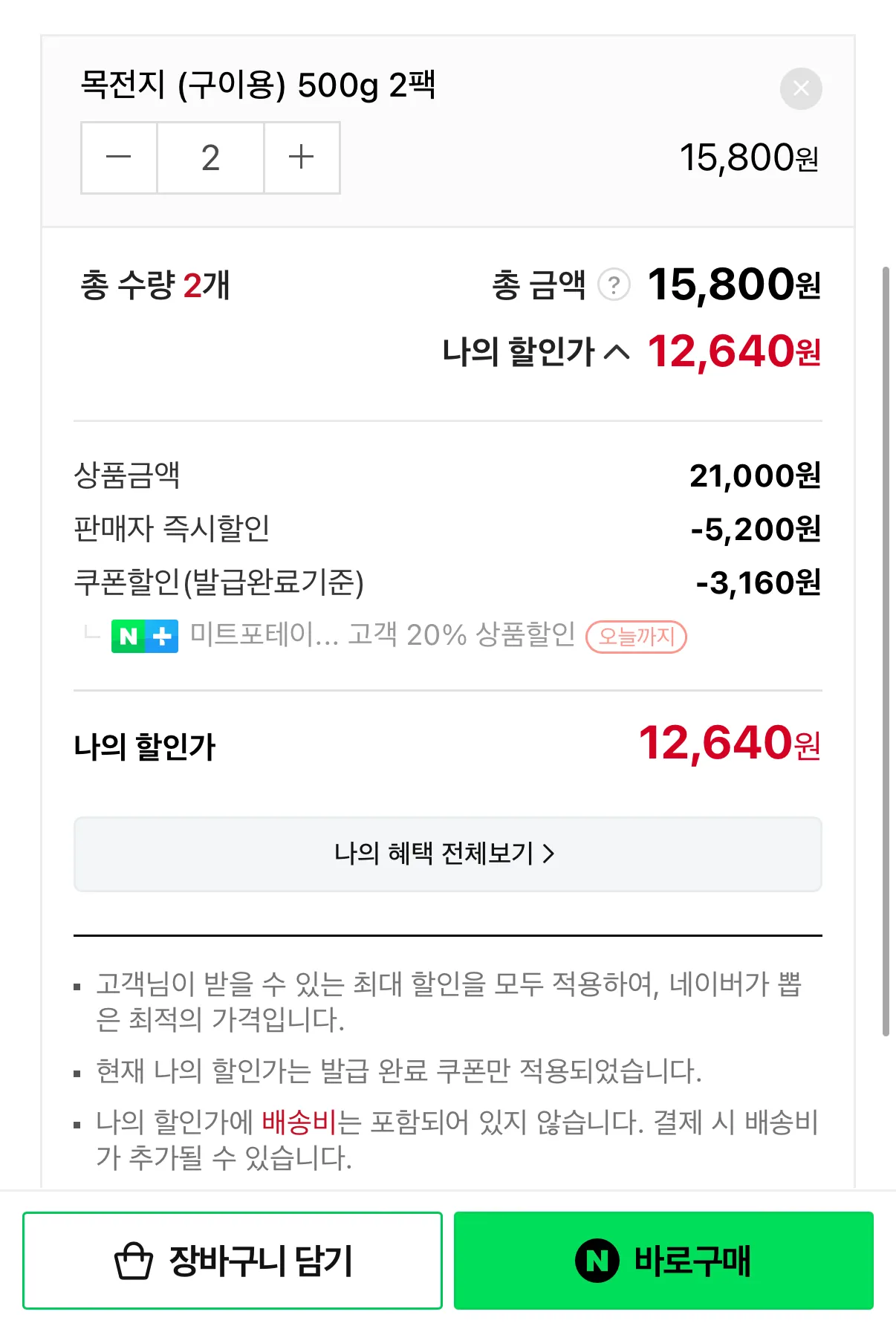Viewport: 896px width, 1332px height.
Task: Click the N+ membership badge icon
Action: [x=145, y=636]
